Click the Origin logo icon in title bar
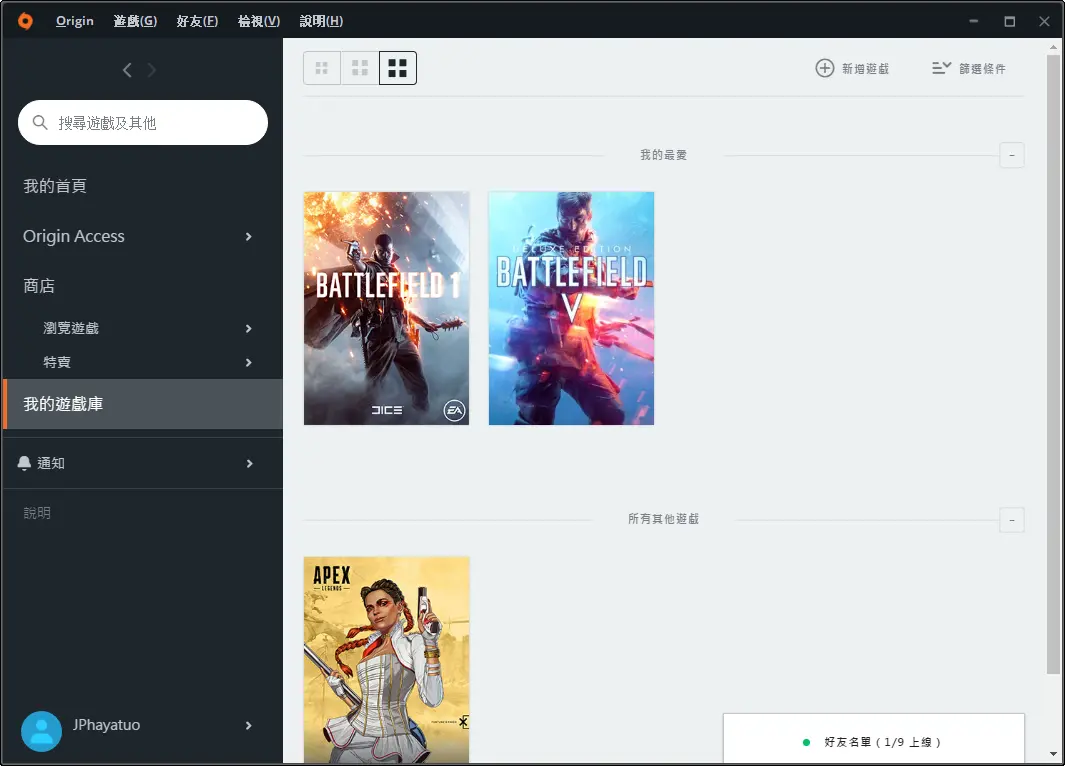This screenshot has height=766, width=1065. pos(25,21)
